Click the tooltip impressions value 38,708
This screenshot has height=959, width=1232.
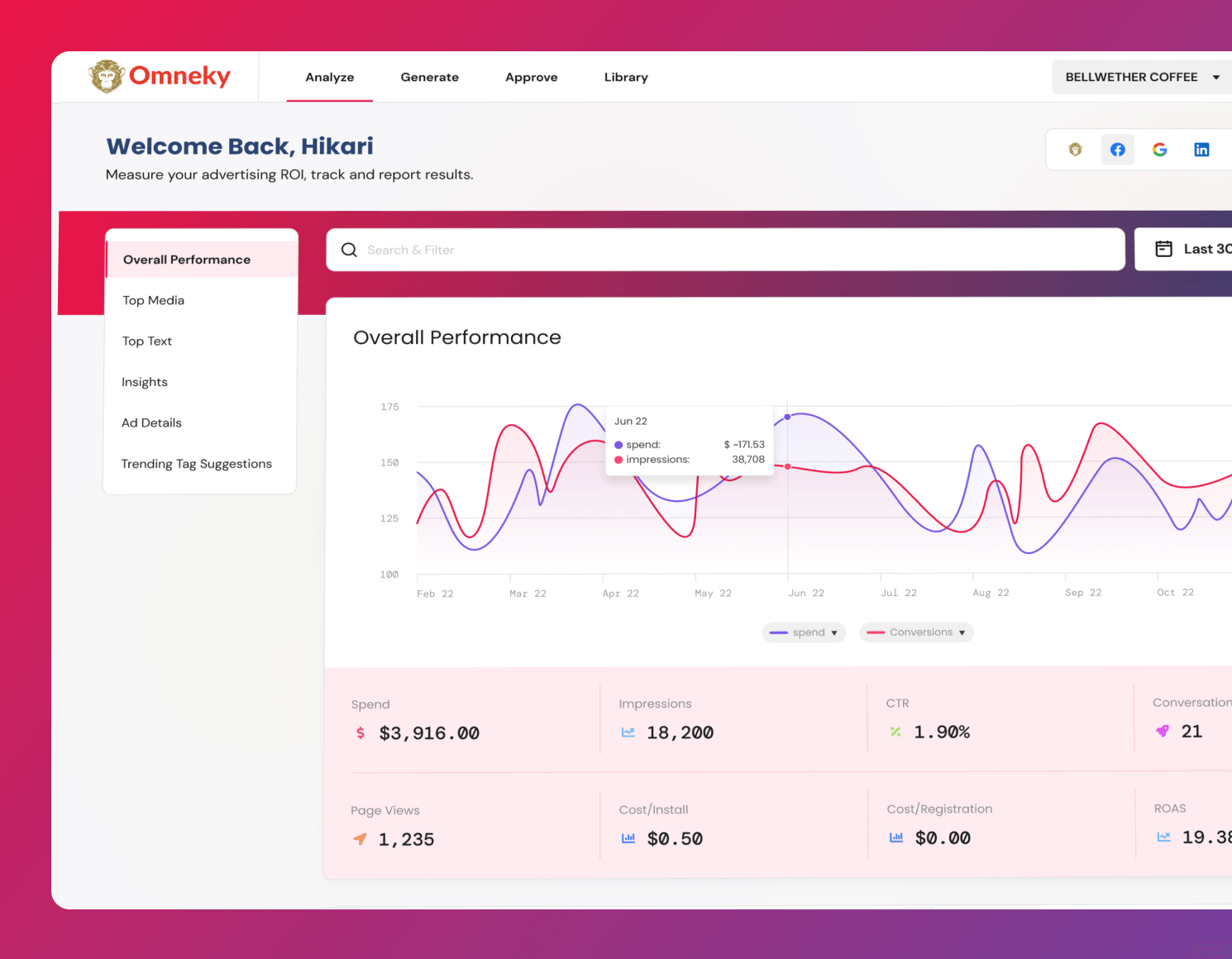[x=748, y=460]
